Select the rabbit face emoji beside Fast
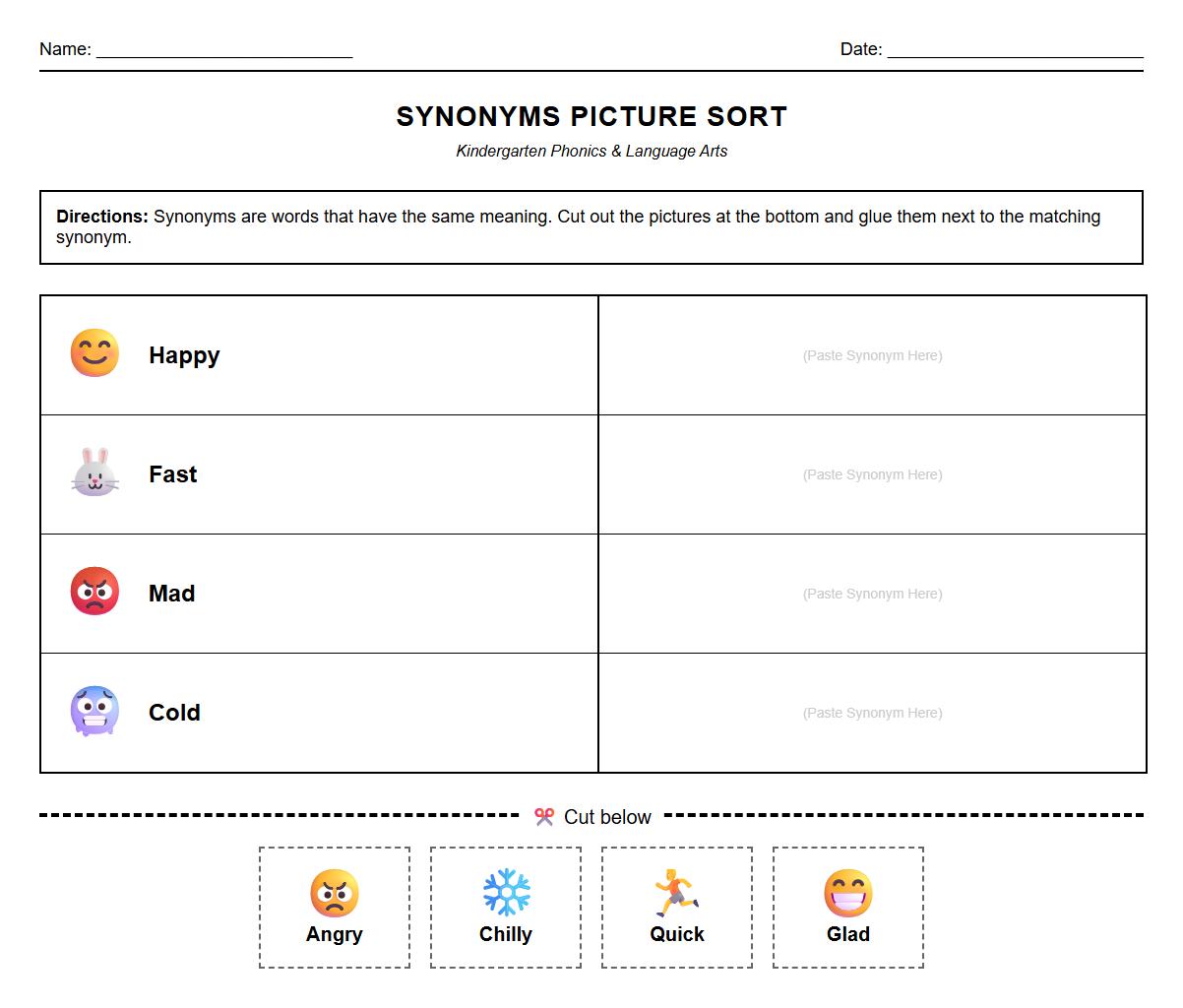The width and height of the screenshot is (1183, 1008). click(x=93, y=471)
